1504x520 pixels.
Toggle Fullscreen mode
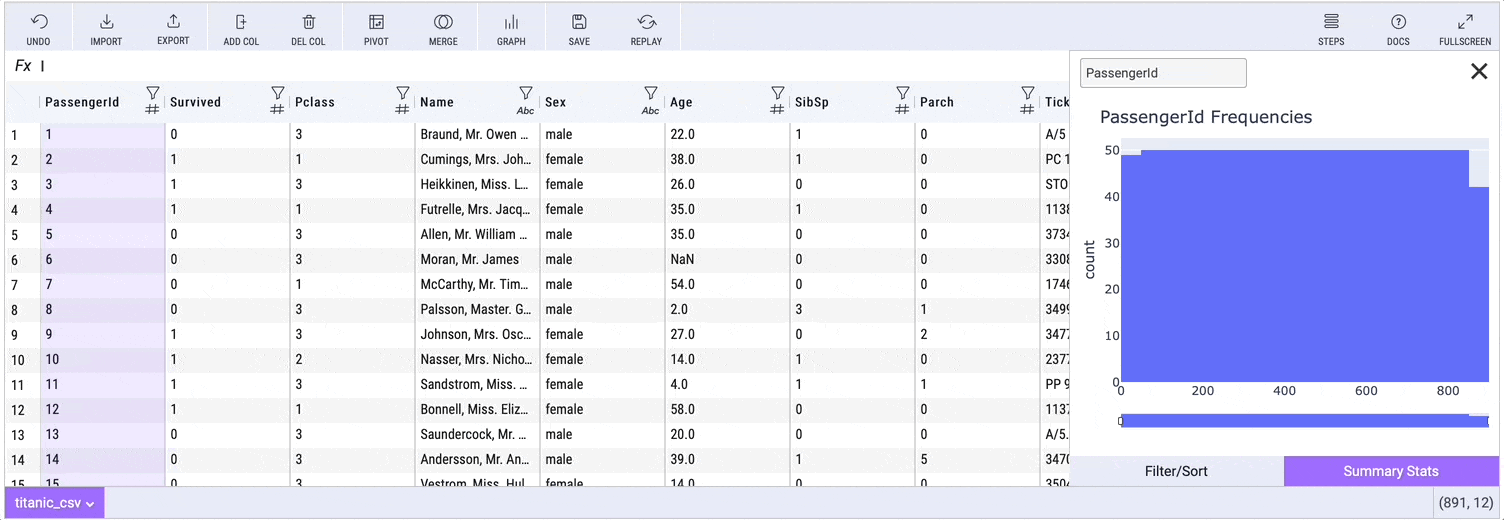coord(1464,23)
